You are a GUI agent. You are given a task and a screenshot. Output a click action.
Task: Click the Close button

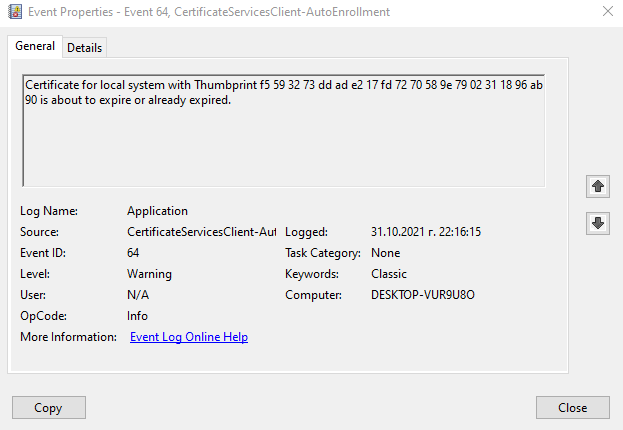click(x=573, y=407)
